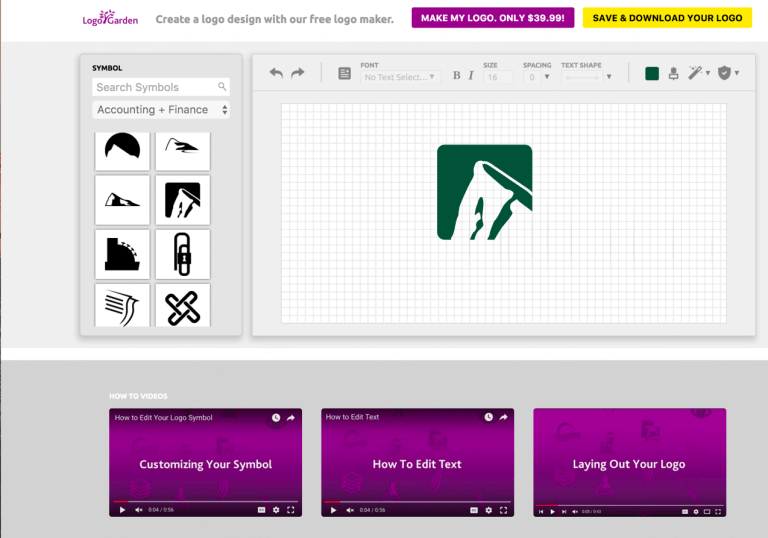Expand the SPACING dropdown arrow
The height and width of the screenshot is (538, 768).
[547, 77]
